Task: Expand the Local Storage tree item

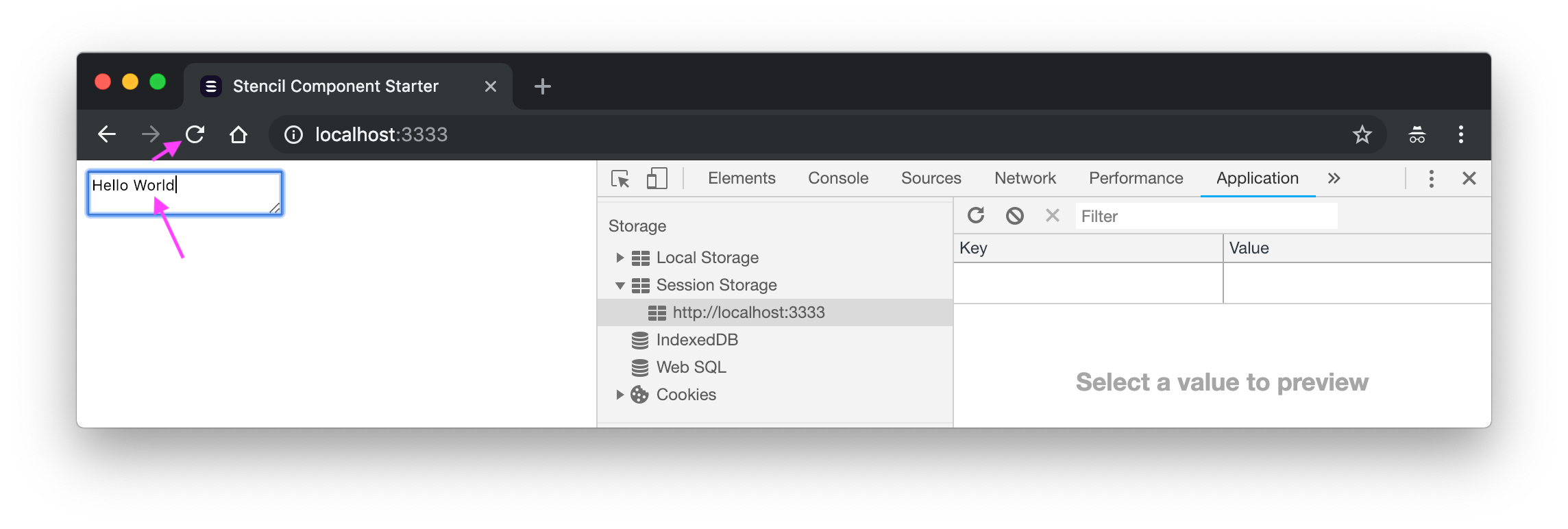Action: [x=620, y=257]
